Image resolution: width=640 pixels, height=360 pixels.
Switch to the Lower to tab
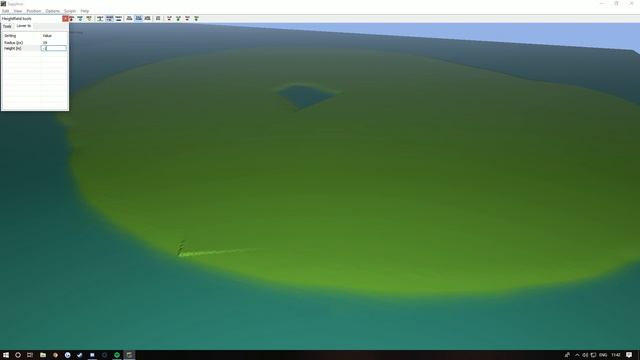24,26
